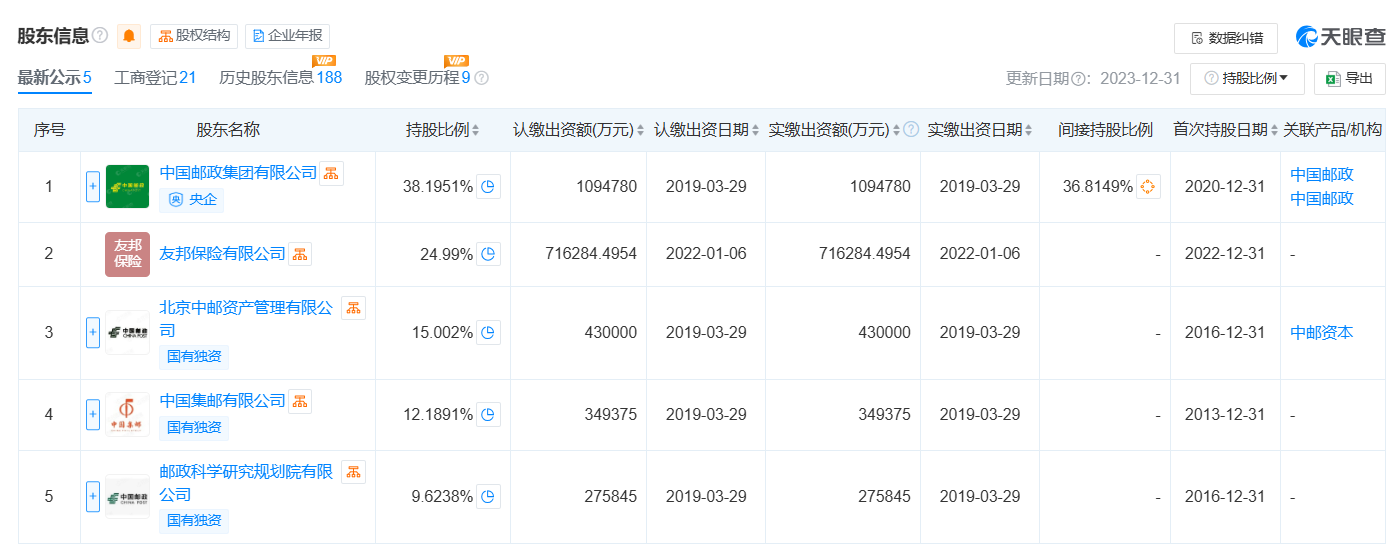Click help icon in 实缴出资额 header
The height and width of the screenshot is (544, 1397).
[911, 130]
